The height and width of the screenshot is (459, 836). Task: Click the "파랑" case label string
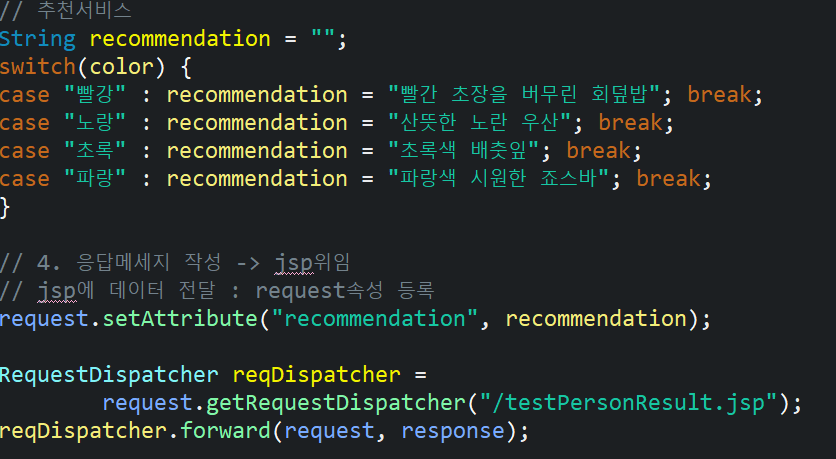pos(95,179)
